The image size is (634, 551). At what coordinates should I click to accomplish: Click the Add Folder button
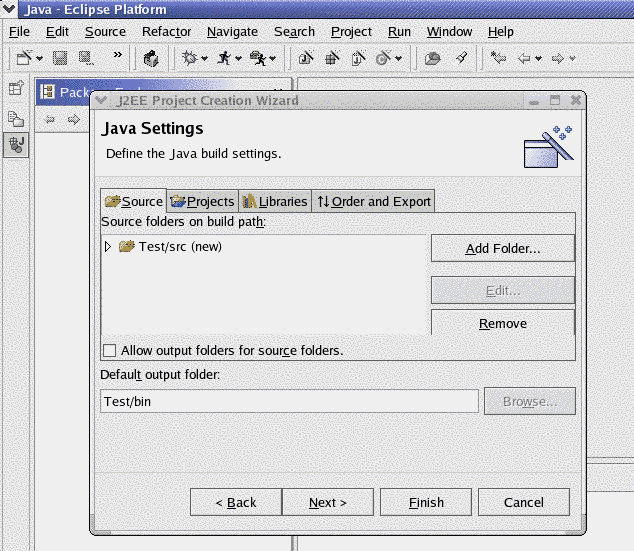[502, 248]
